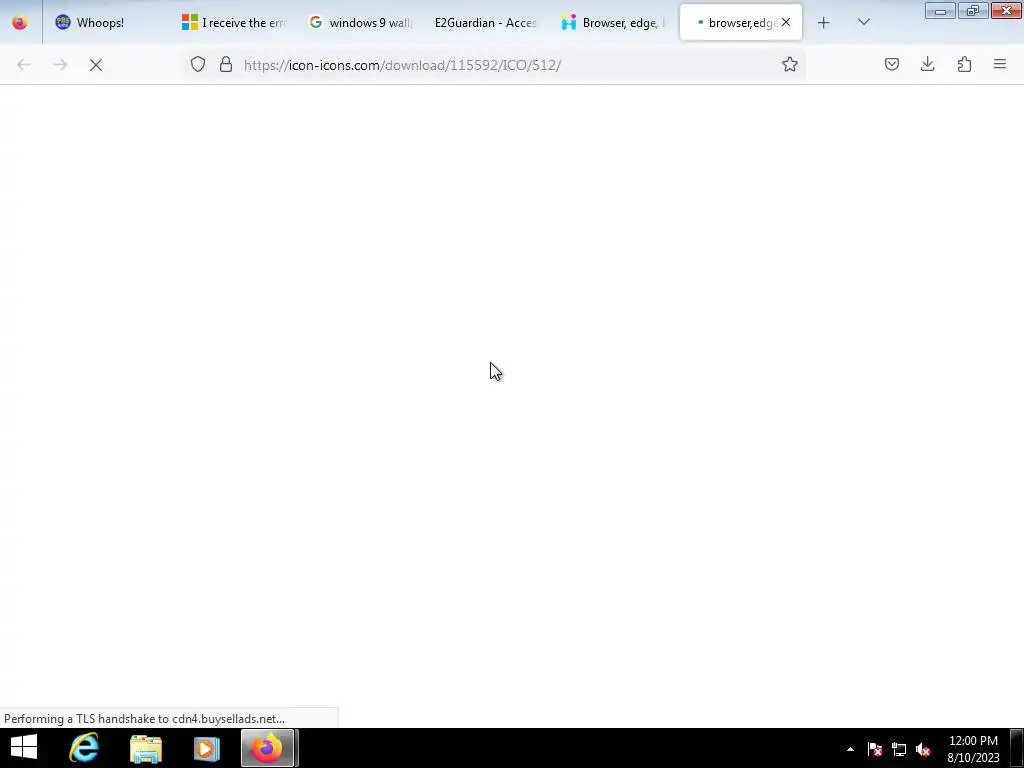Open the Firefox application menu

1000,65
